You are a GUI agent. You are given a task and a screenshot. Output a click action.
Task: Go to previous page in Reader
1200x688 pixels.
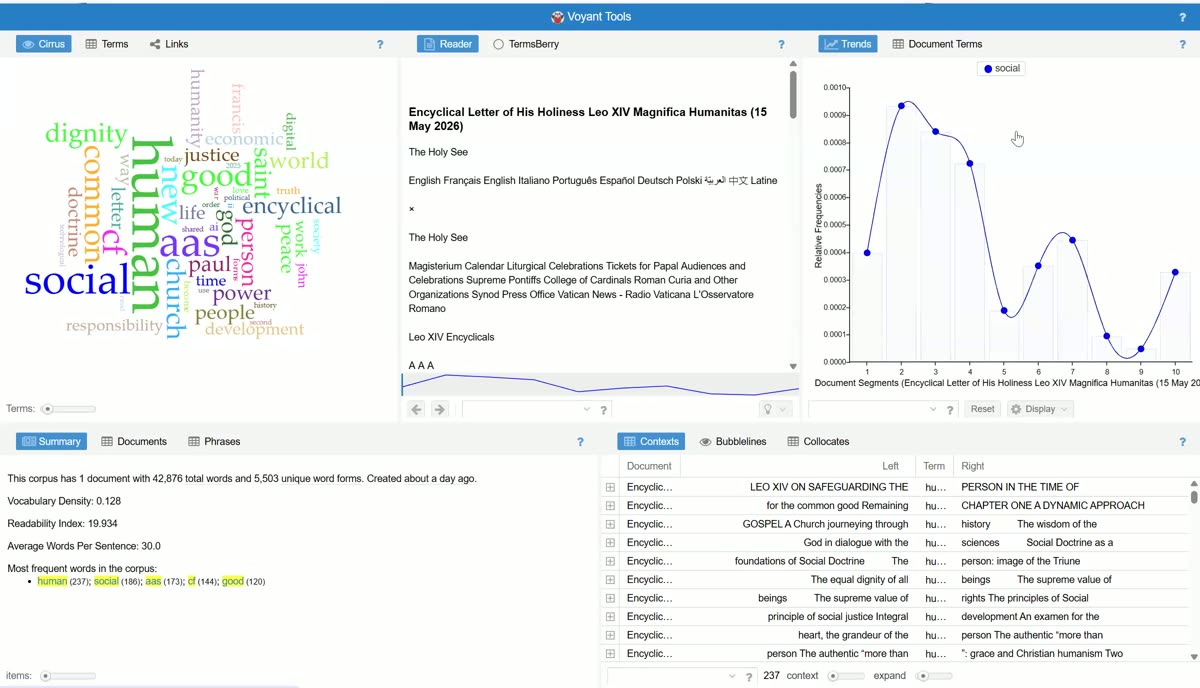(x=417, y=409)
